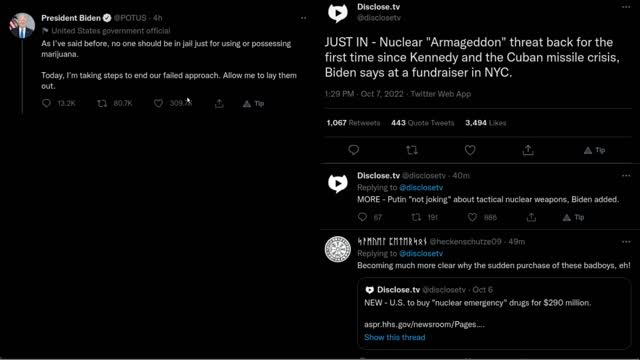Open President Biden's profile picture

click(x=22, y=25)
